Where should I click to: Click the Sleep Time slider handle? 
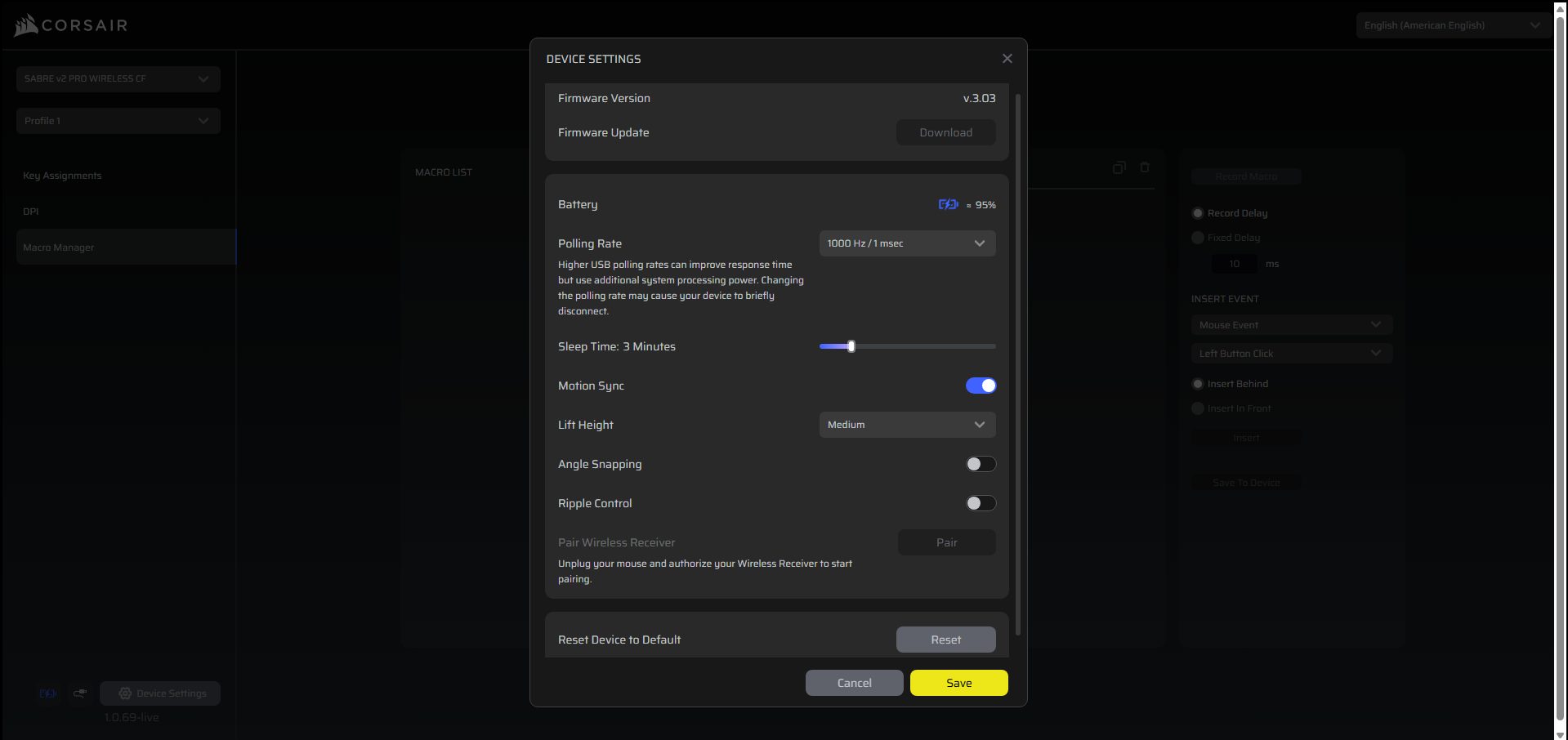[x=851, y=346]
